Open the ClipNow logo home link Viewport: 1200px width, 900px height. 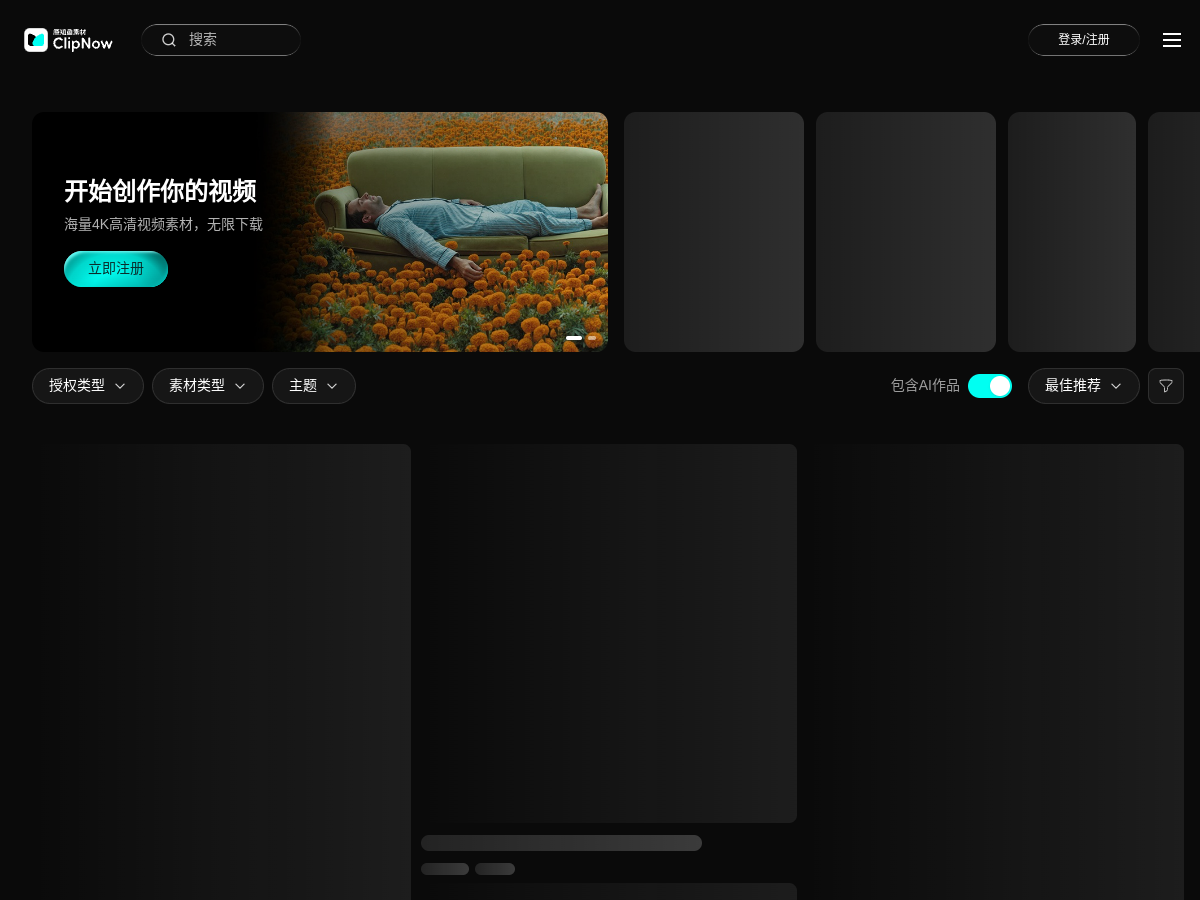pos(68,40)
